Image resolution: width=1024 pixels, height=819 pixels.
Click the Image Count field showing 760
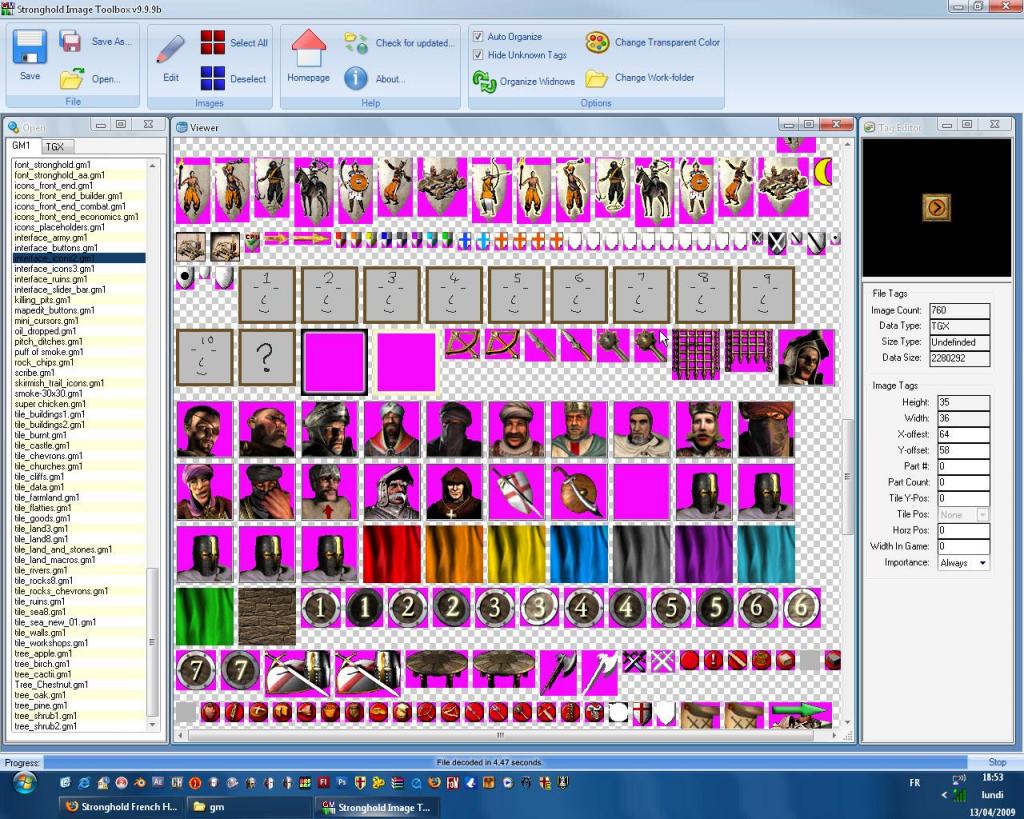coord(959,311)
